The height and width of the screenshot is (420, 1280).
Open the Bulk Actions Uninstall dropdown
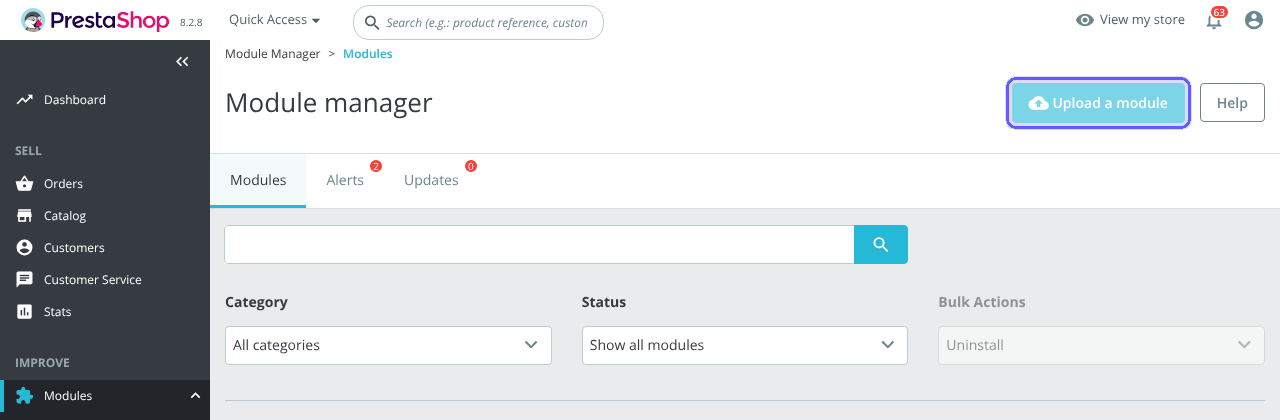point(1101,345)
